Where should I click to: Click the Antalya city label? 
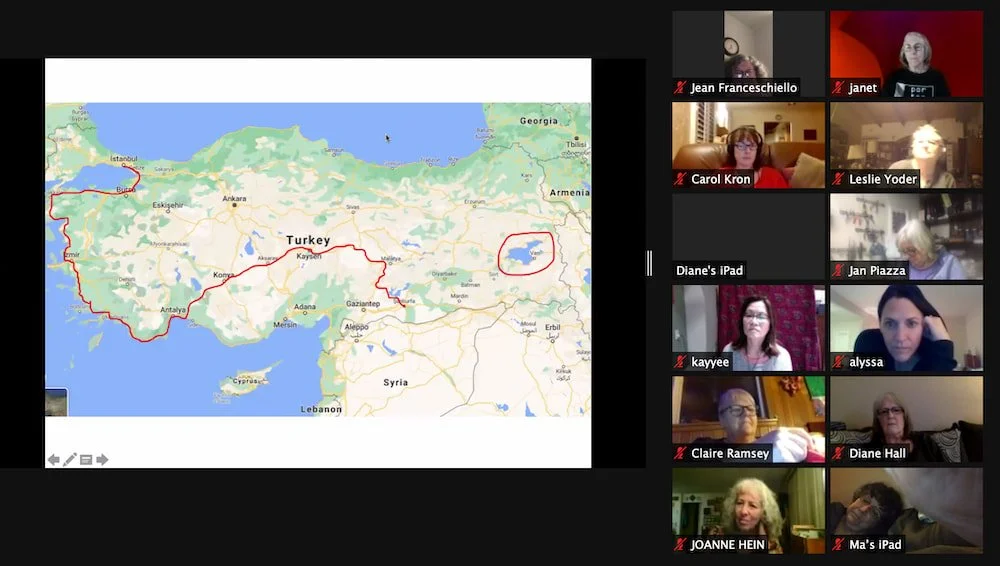pos(173,310)
